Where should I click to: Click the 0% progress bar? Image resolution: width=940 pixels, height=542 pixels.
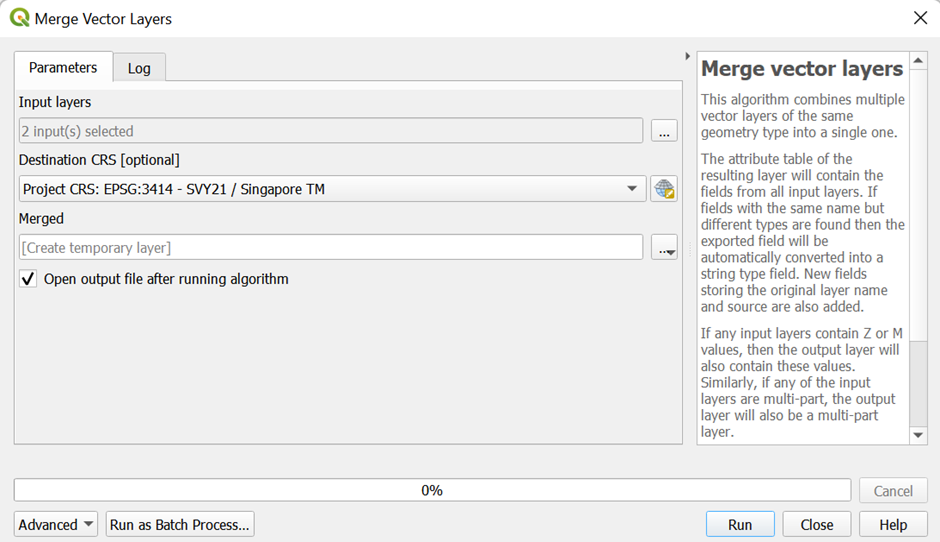432,491
